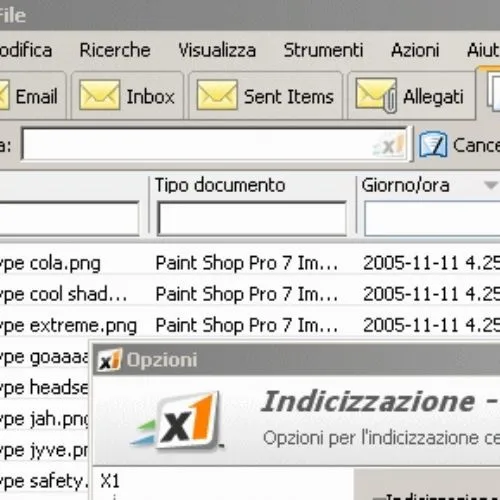Viewport: 500px width, 500px height.
Task: Sort by the Giorno/ora column header
Action: tap(405, 185)
